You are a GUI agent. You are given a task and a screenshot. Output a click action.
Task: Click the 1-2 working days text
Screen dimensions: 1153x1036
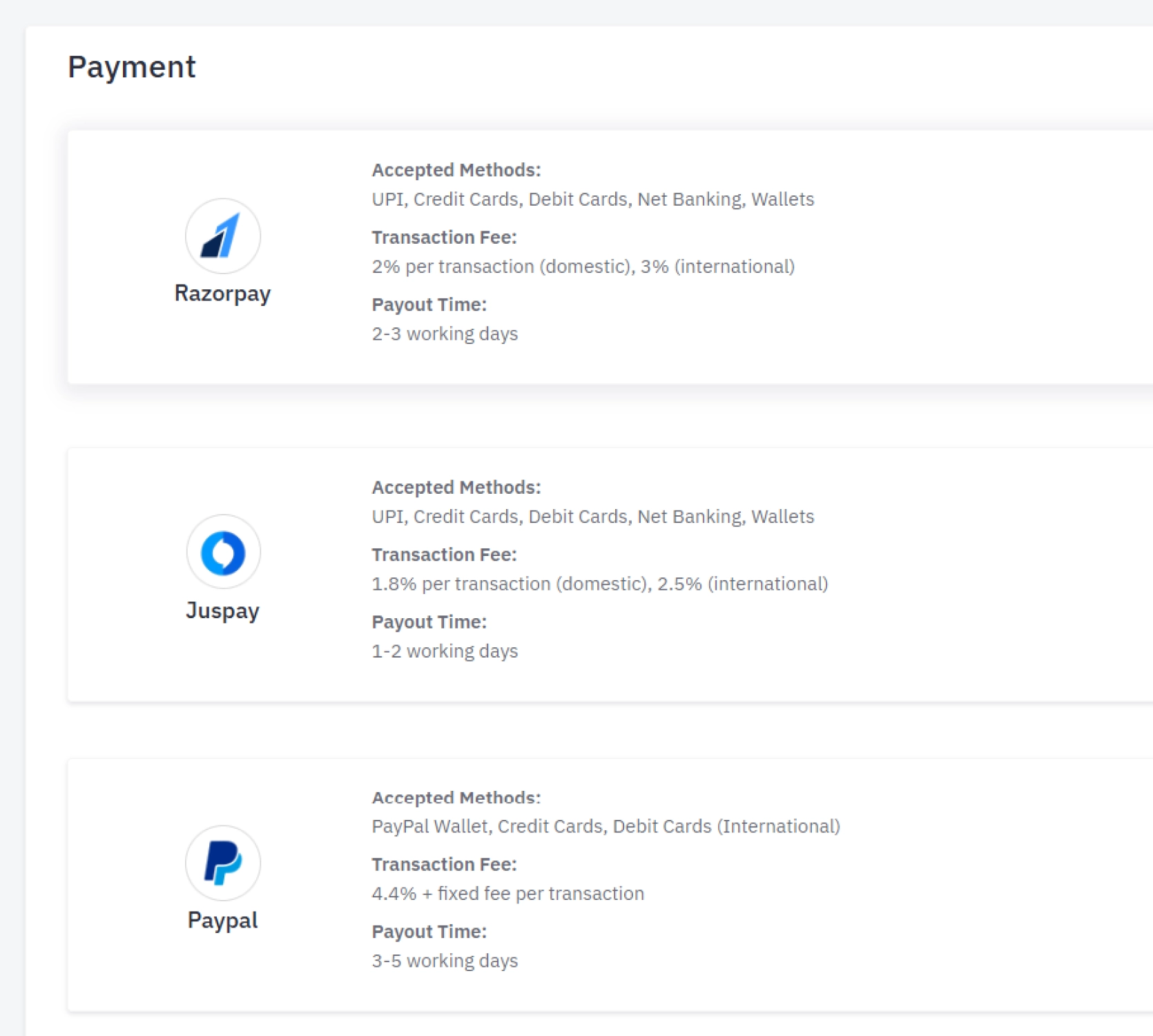[x=445, y=651]
